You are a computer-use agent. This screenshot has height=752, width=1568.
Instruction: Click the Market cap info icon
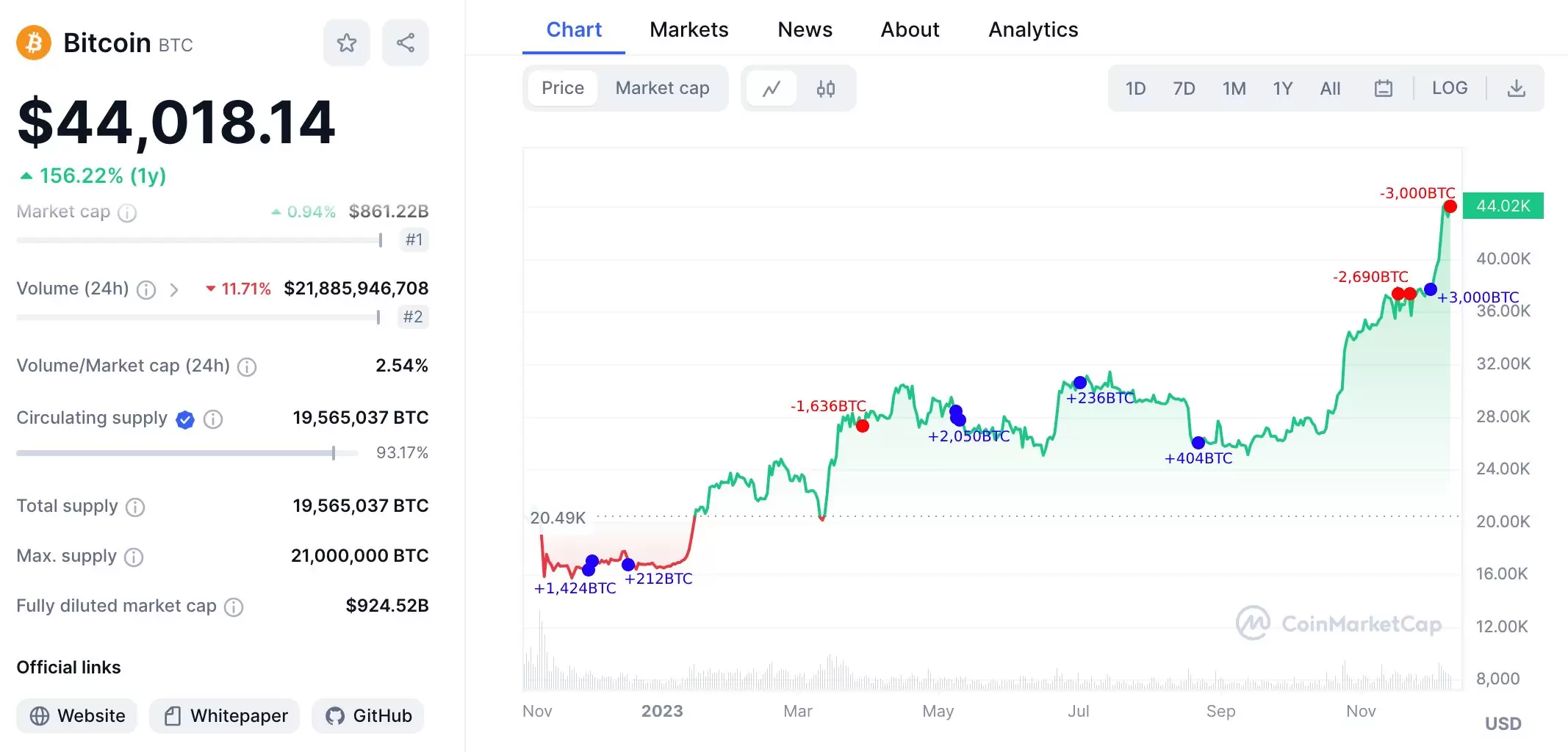pos(127,213)
